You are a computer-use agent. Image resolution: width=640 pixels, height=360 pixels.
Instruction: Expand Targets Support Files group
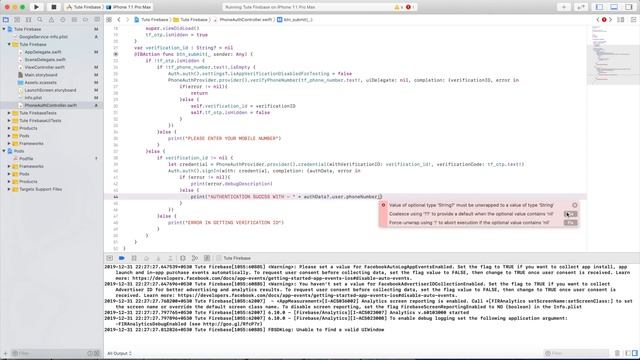[9, 189]
